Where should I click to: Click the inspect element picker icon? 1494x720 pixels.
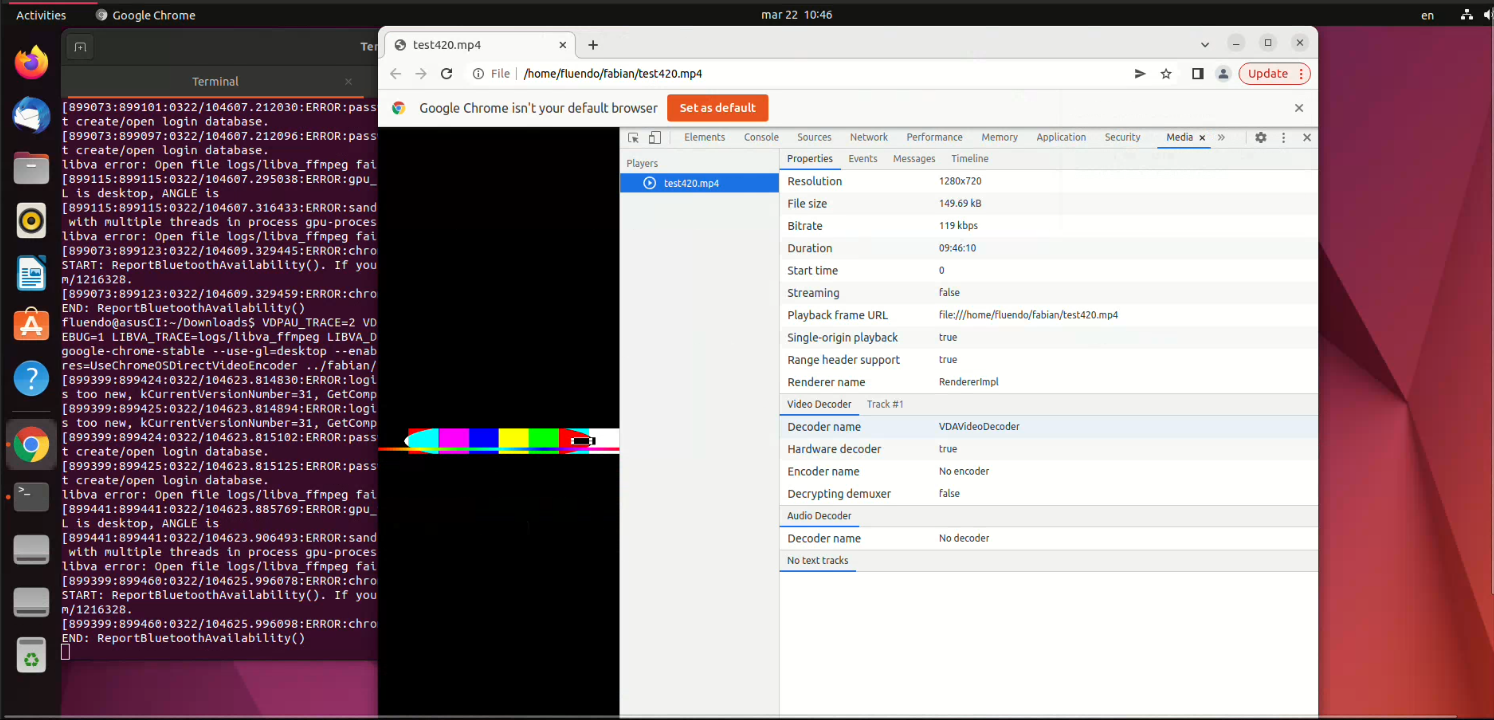click(633, 138)
